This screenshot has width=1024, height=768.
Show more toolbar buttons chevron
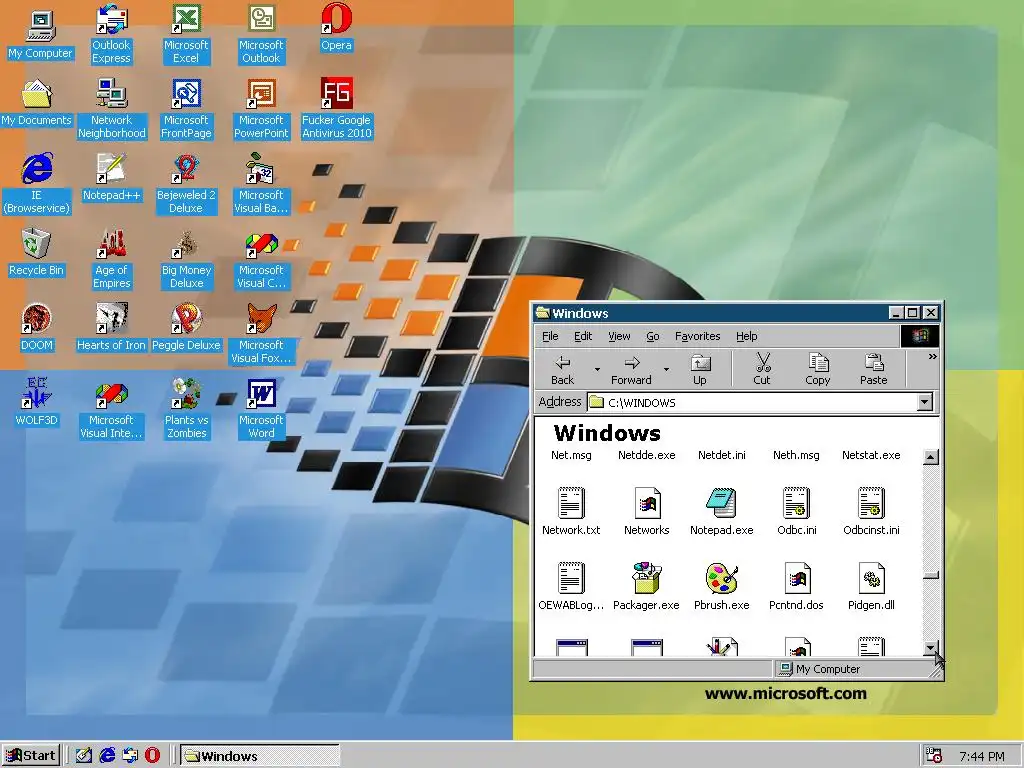click(x=933, y=357)
